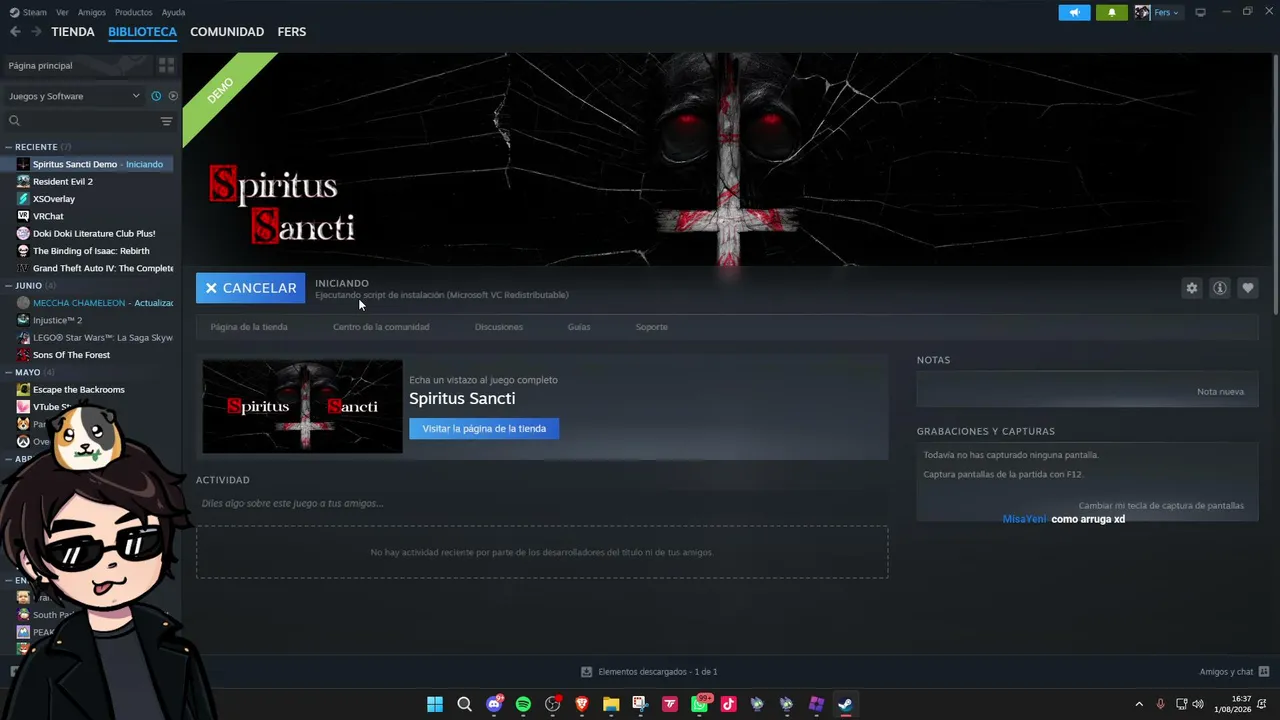Enter Big Picture mode via monitor icon

coord(1200,12)
